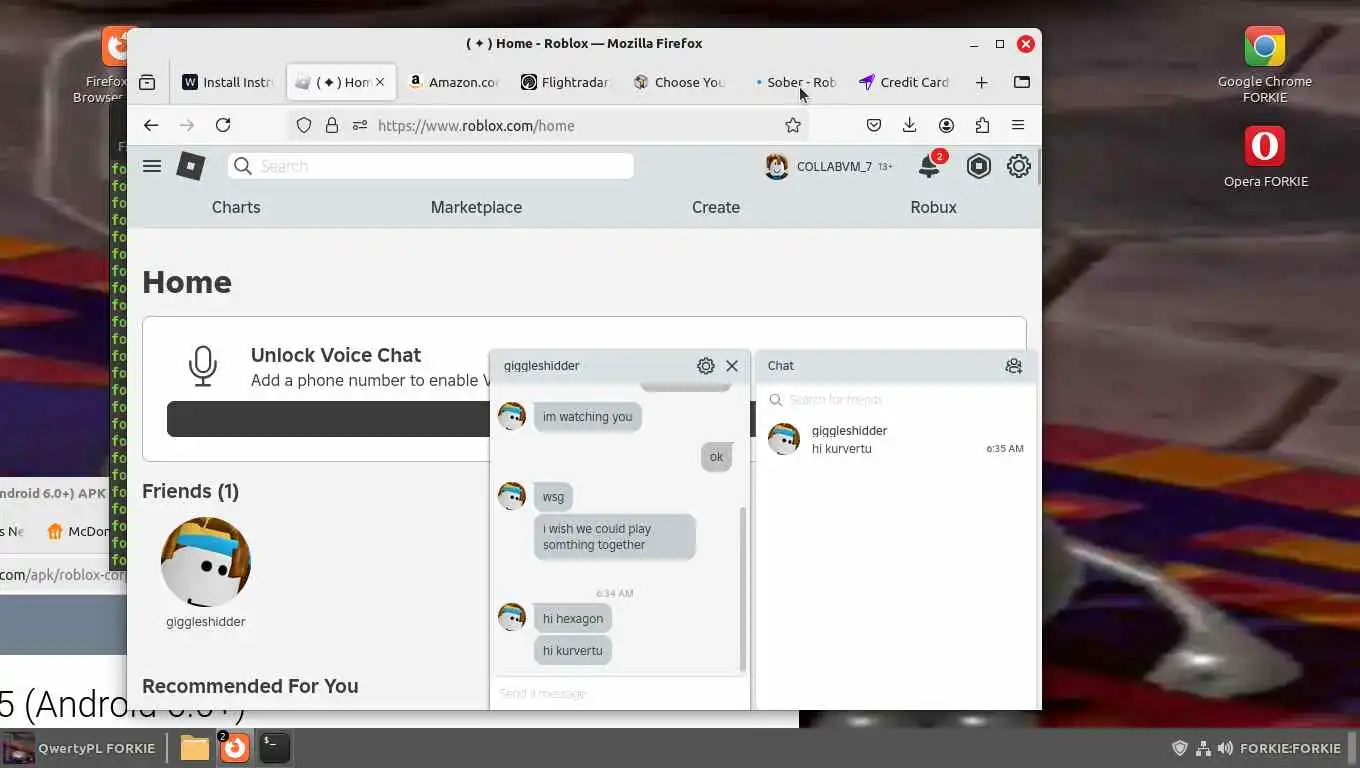Open the Firefox account icon

coord(946,125)
